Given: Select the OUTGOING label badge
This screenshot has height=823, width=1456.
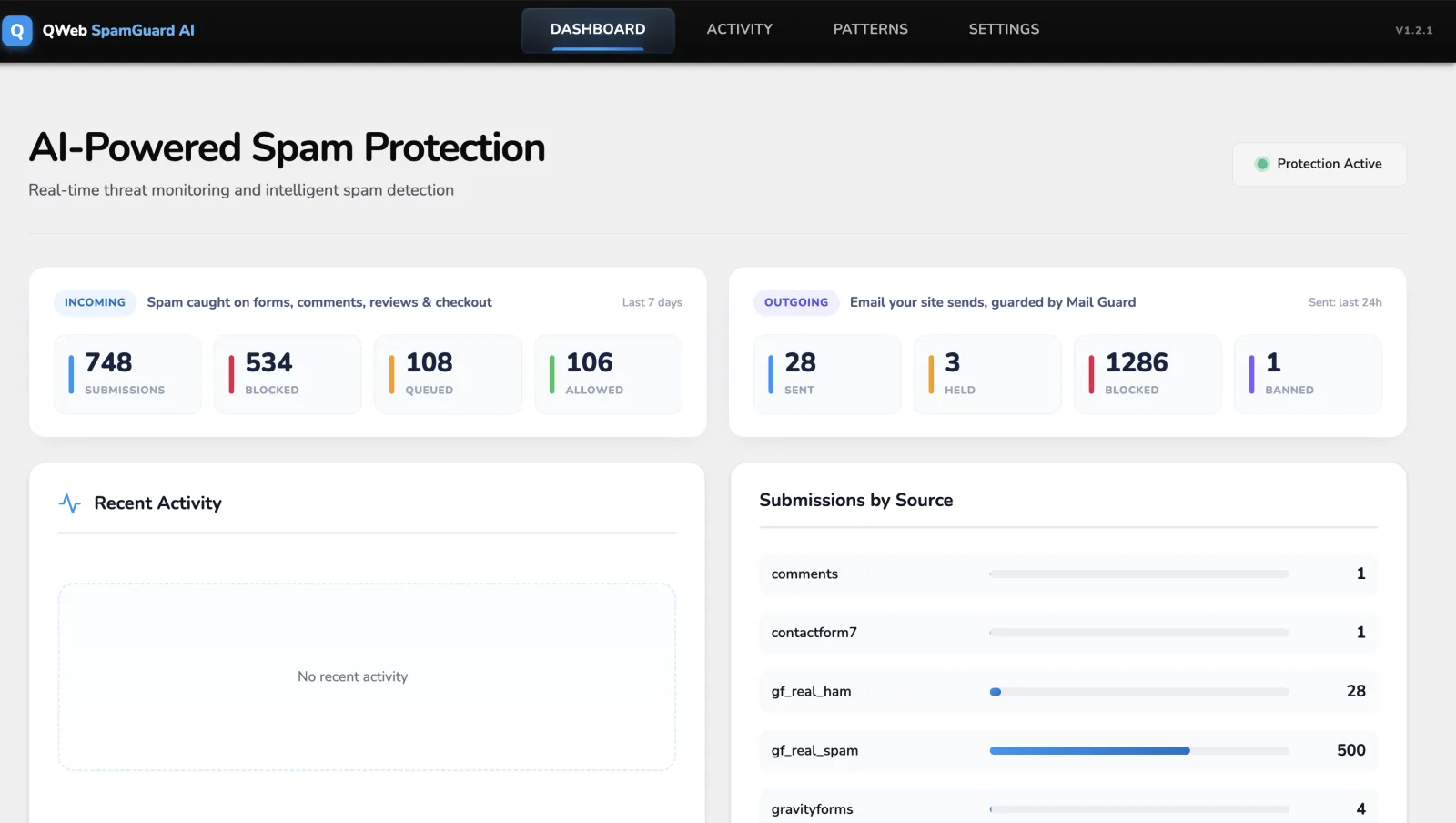Looking at the screenshot, I should [796, 302].
